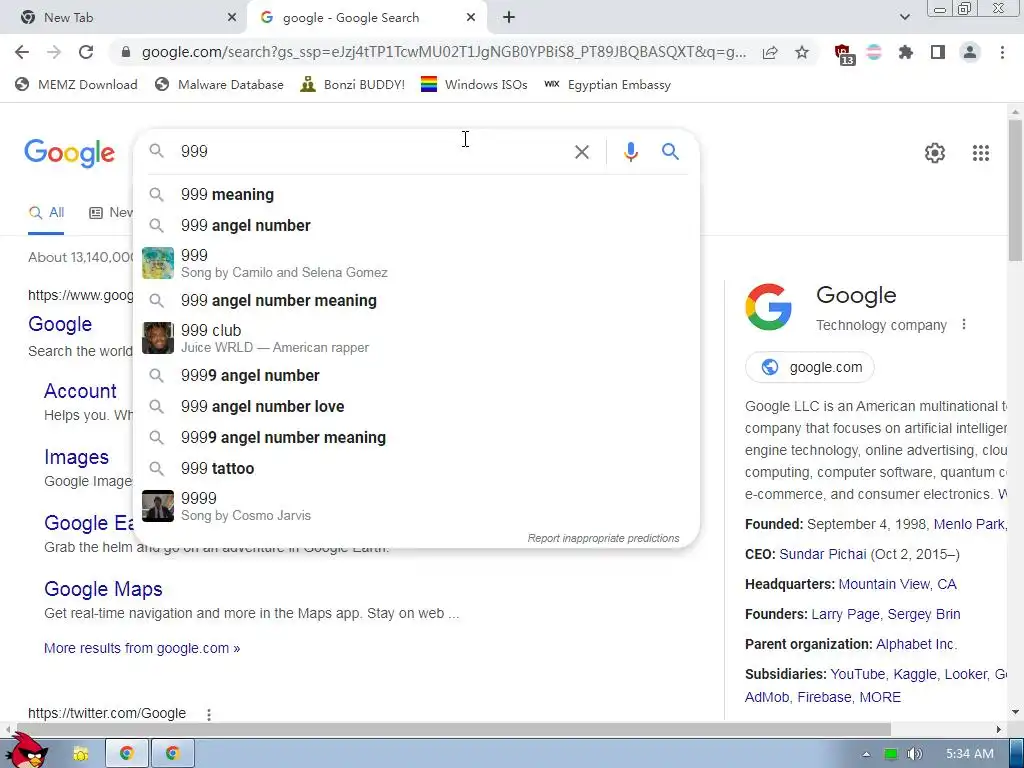Select 9999 song by Cosmo Jarvis
Image resolution: width=1024 pixels, height=768 pixels.
coord(417,506)
